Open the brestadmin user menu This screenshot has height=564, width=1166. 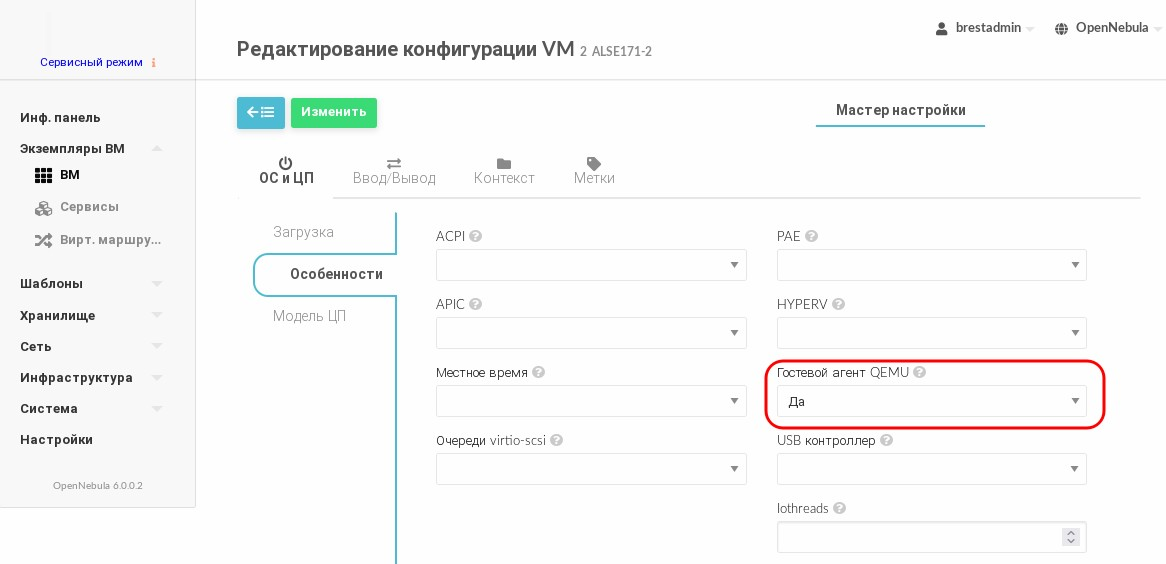985,28
